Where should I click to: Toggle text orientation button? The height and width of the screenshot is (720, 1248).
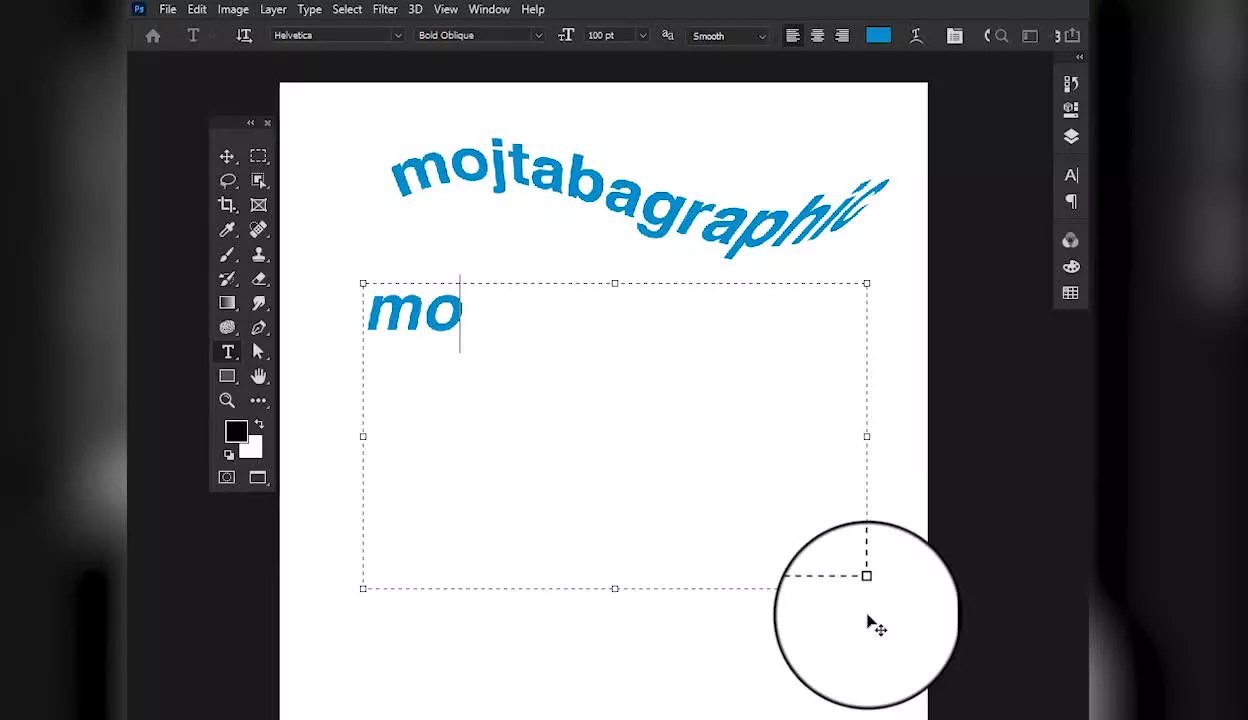[x=244, y=36]
